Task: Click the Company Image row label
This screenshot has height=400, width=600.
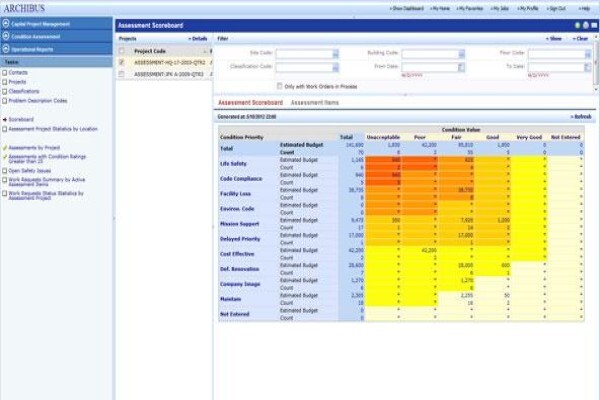Action: [240, 284]
